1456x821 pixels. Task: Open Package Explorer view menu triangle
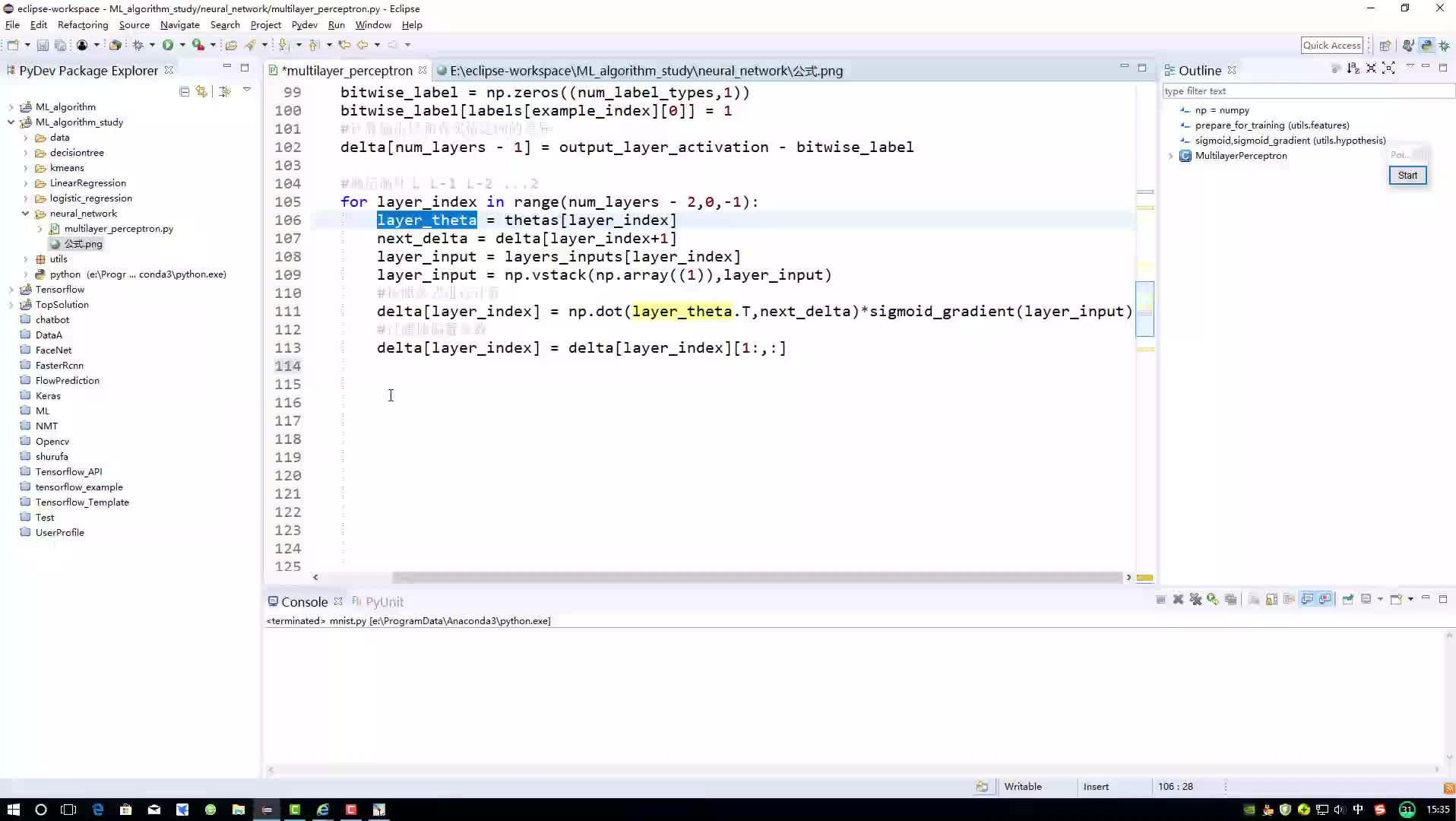tap(246, 90)
